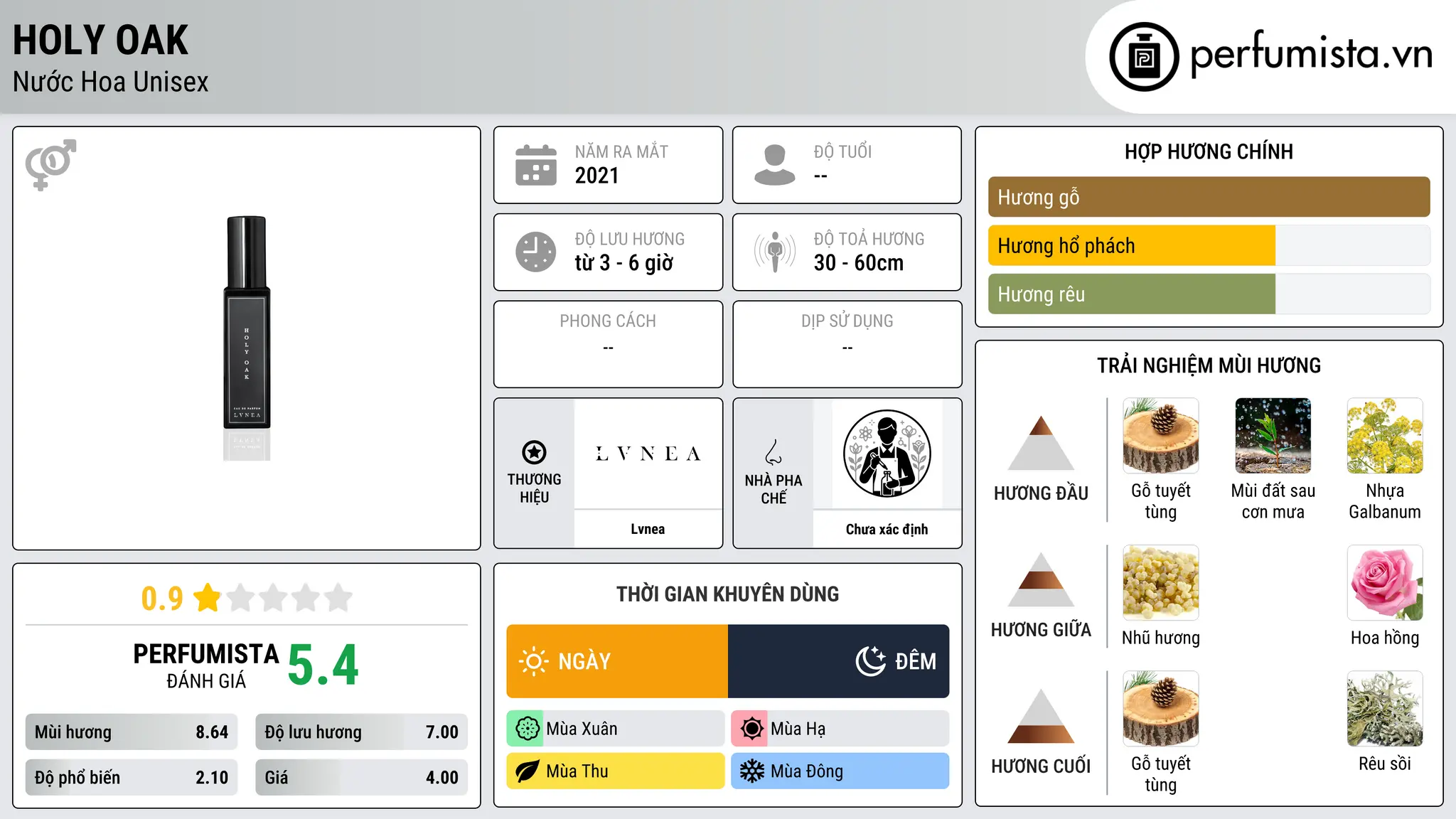Click the perfumista.vn site name

tap(1311, 54)
